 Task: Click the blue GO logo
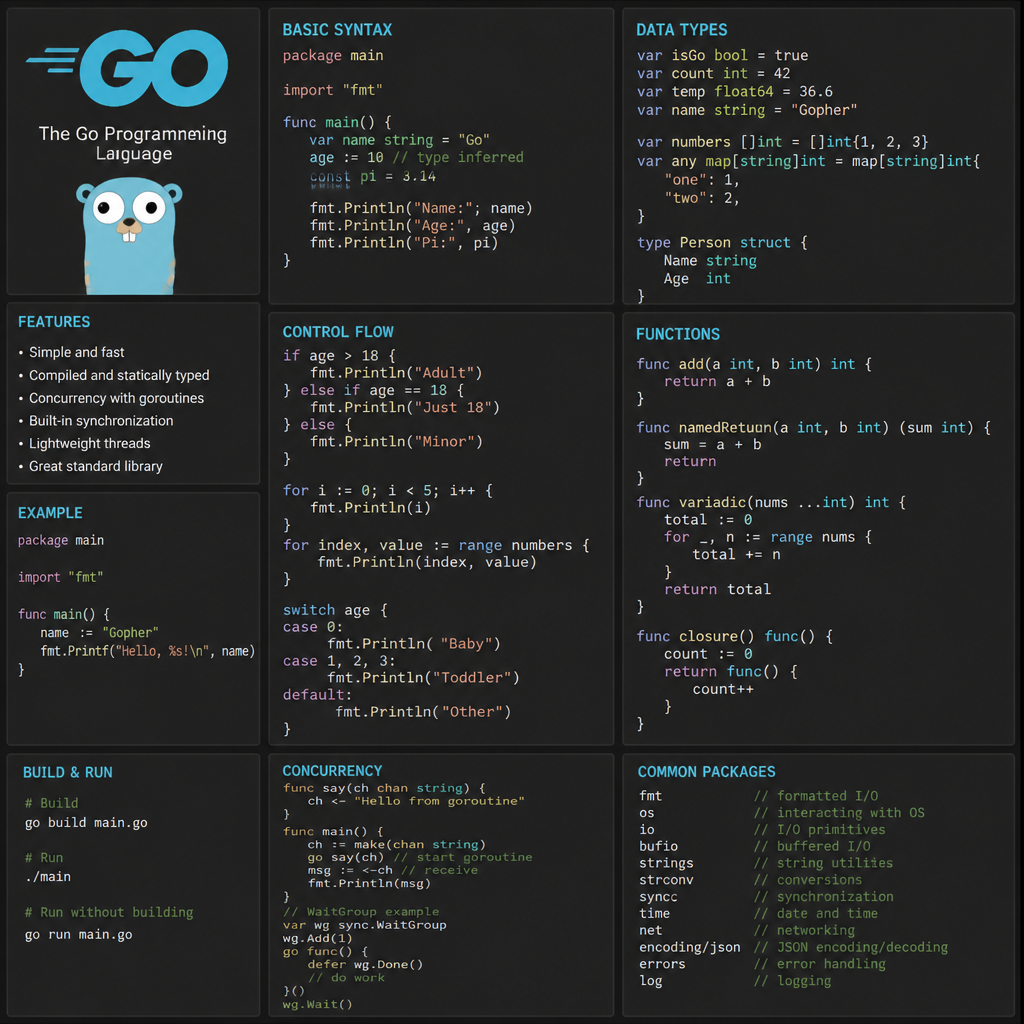(128, 67)
